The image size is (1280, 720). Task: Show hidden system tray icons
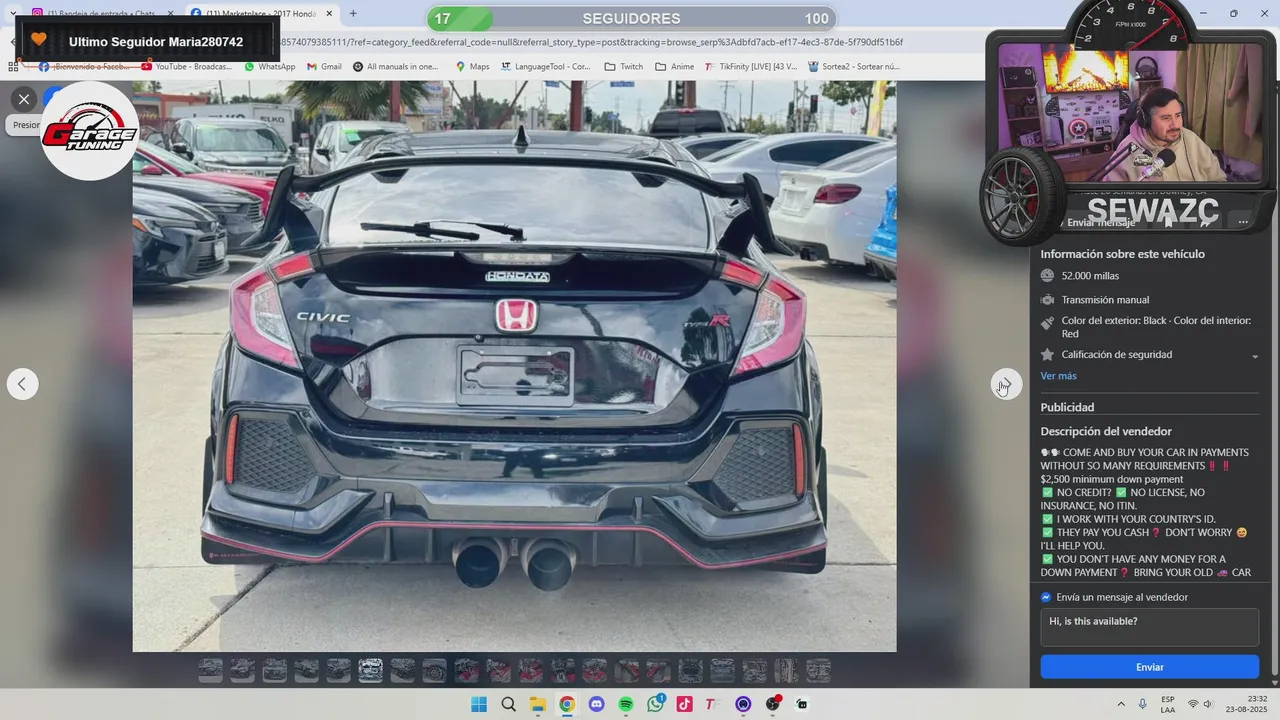(1121, 704)
